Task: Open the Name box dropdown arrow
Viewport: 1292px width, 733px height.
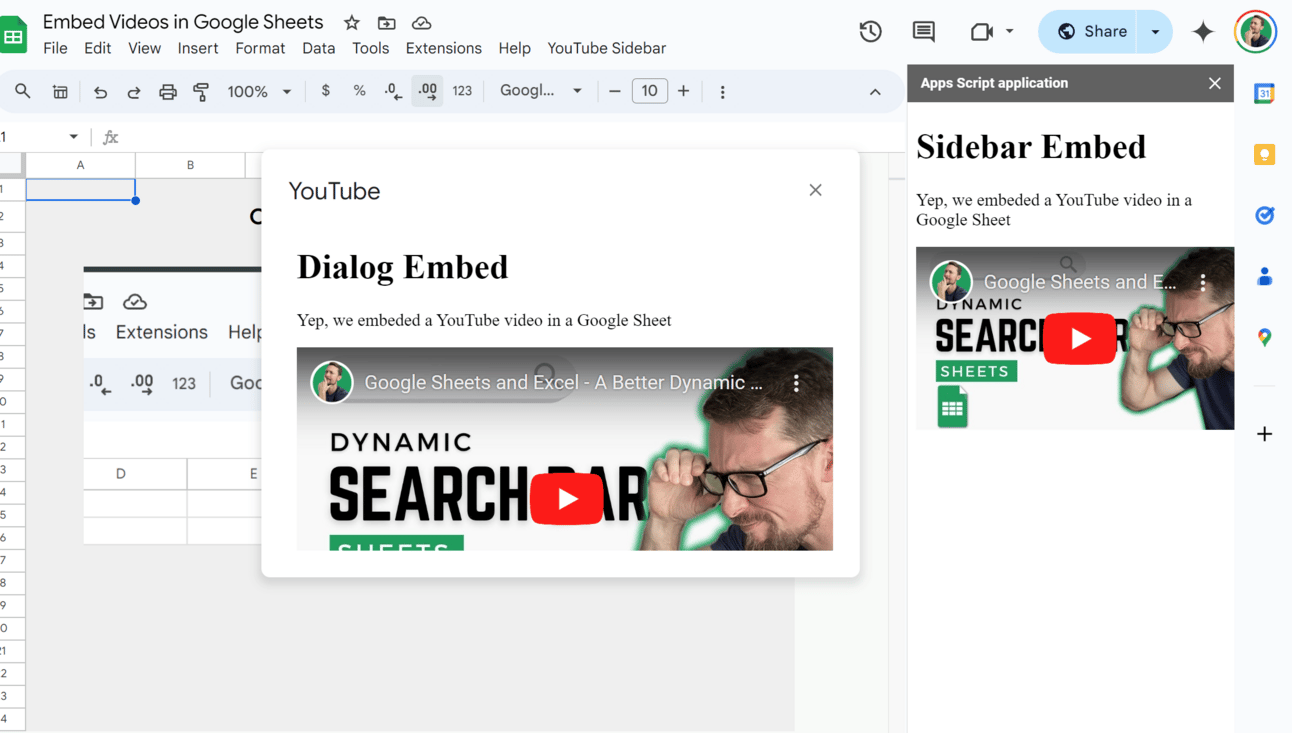Action: 73,137
